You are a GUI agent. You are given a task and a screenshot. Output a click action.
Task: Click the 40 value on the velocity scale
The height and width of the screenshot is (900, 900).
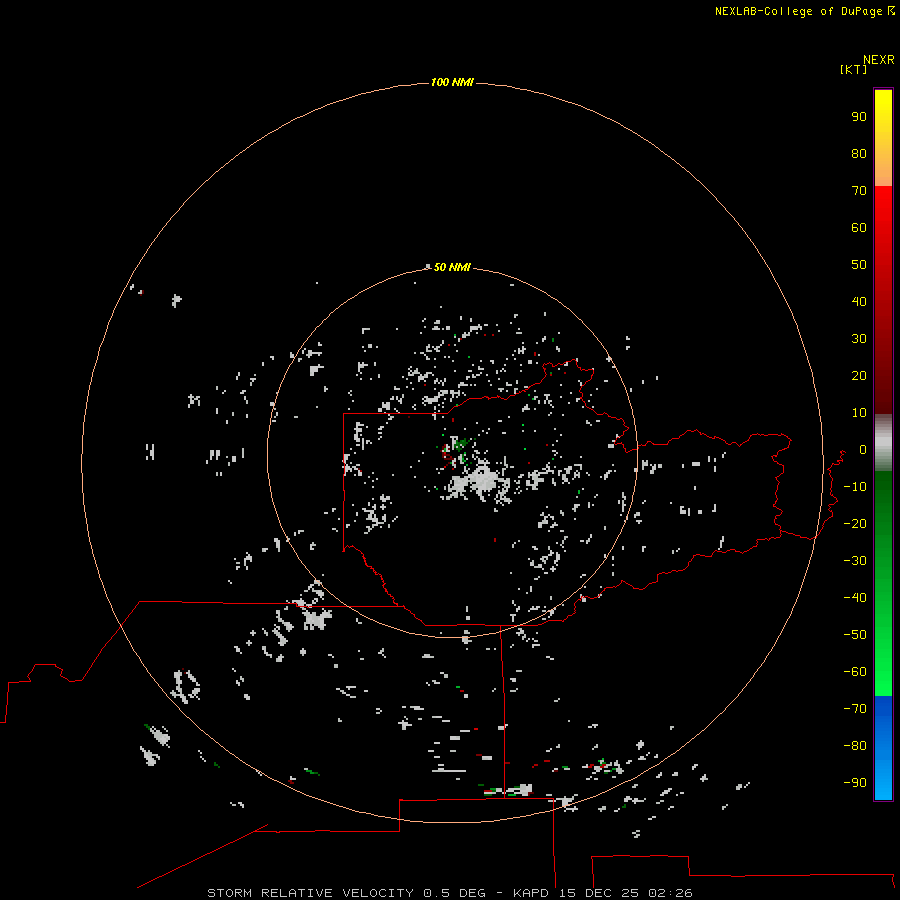[859, 302]
